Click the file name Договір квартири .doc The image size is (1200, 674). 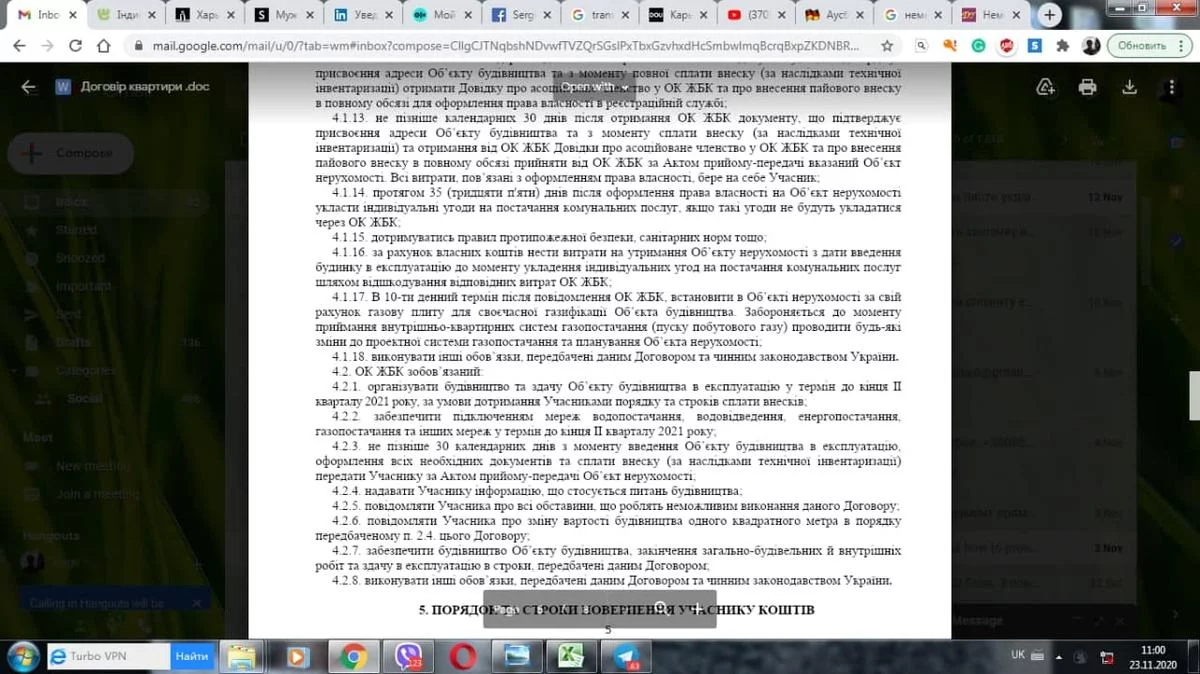tap(146, 87)
